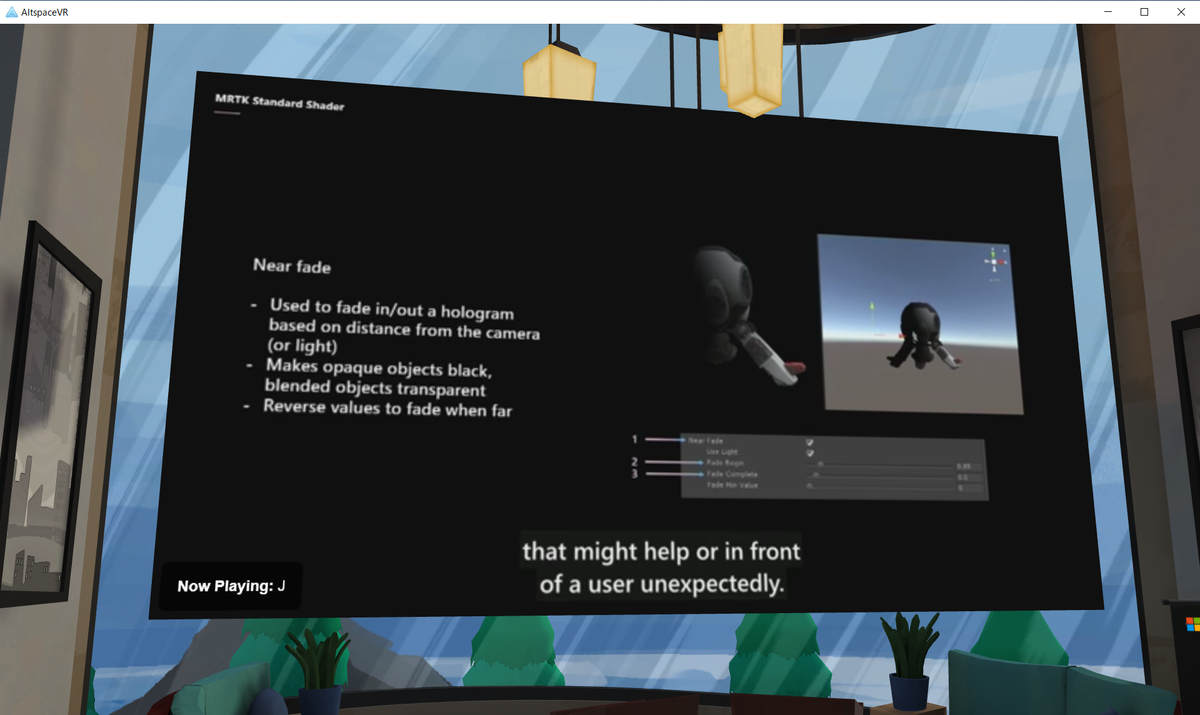Click the AltspaceVR app icon in title bar
The height and width of the screenshot is (715, 1200).
coord(11,11)
